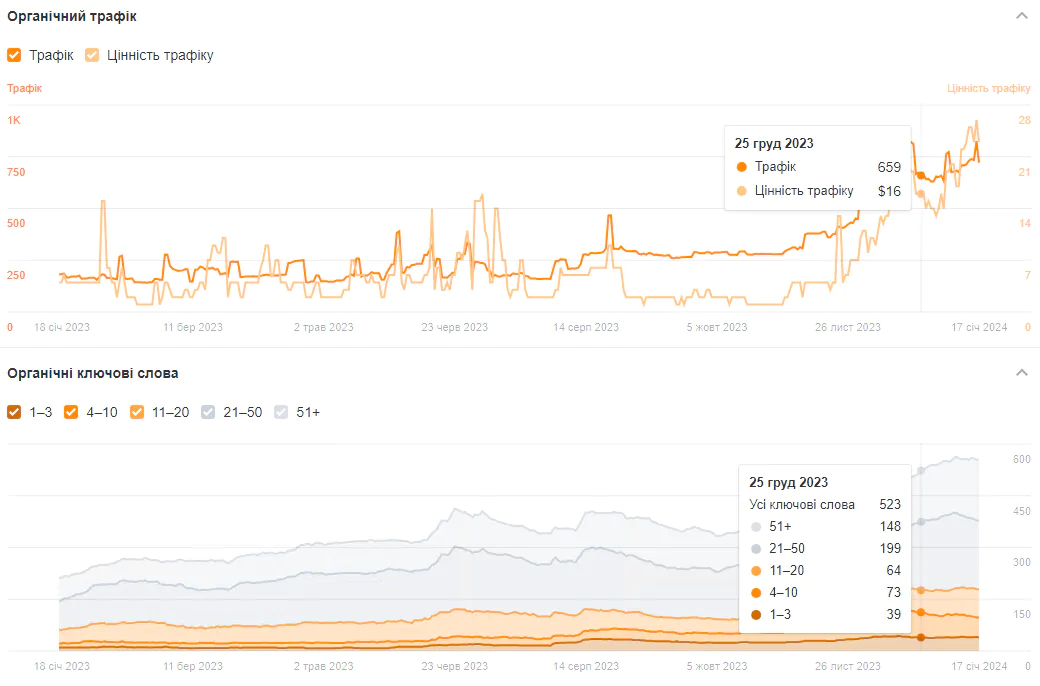Click the 4–10 orange dot in keywords tooltip

click(x=756, y=592)
